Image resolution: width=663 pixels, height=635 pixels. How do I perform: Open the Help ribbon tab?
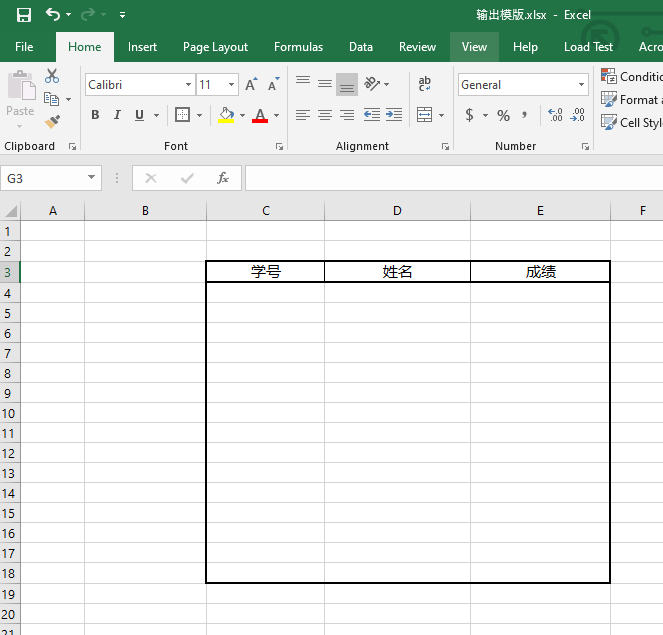pos(525,47)
